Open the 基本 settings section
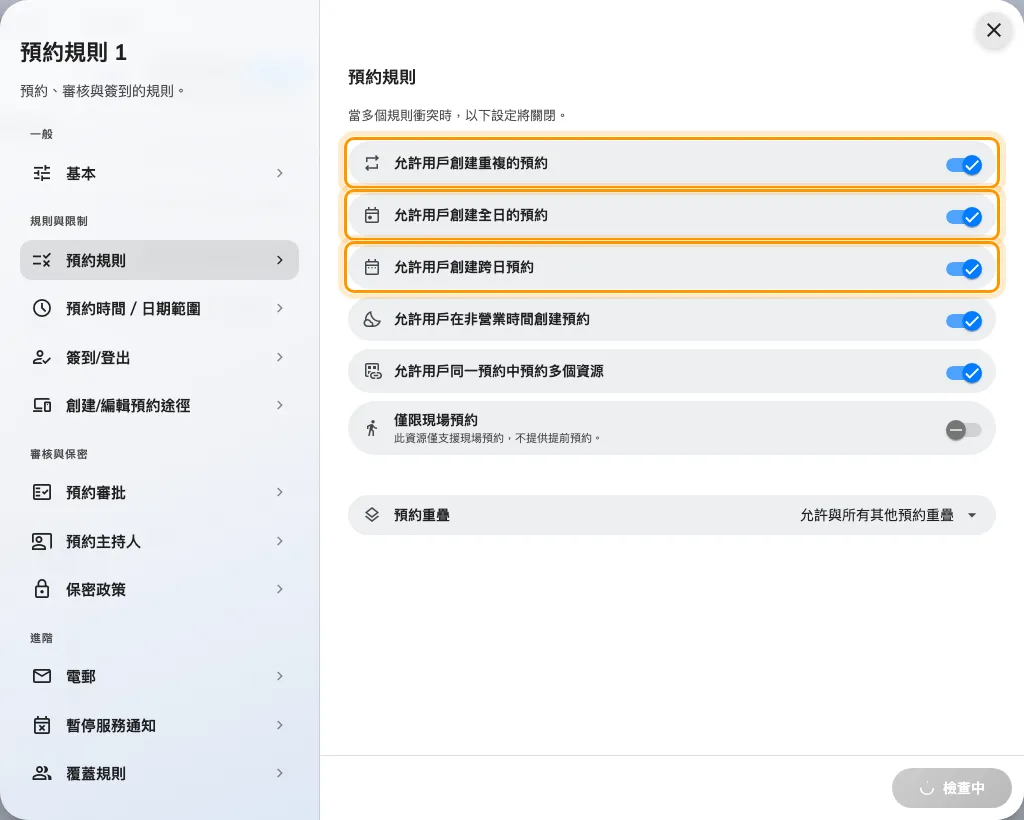This screenshot has width=1024, height=820. (159, 173)
